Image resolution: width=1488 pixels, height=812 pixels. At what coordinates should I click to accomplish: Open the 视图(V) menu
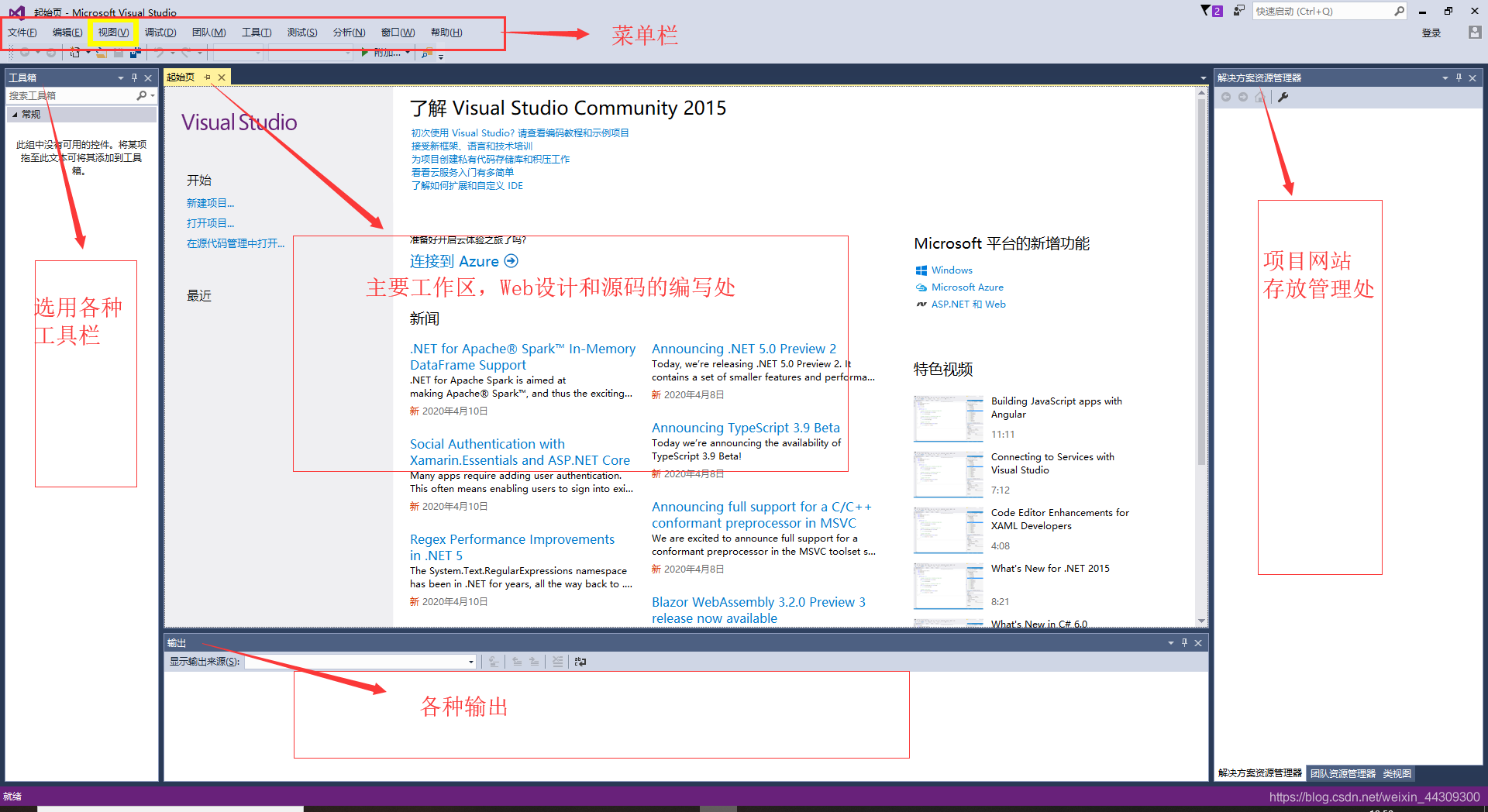pos(113,33)
